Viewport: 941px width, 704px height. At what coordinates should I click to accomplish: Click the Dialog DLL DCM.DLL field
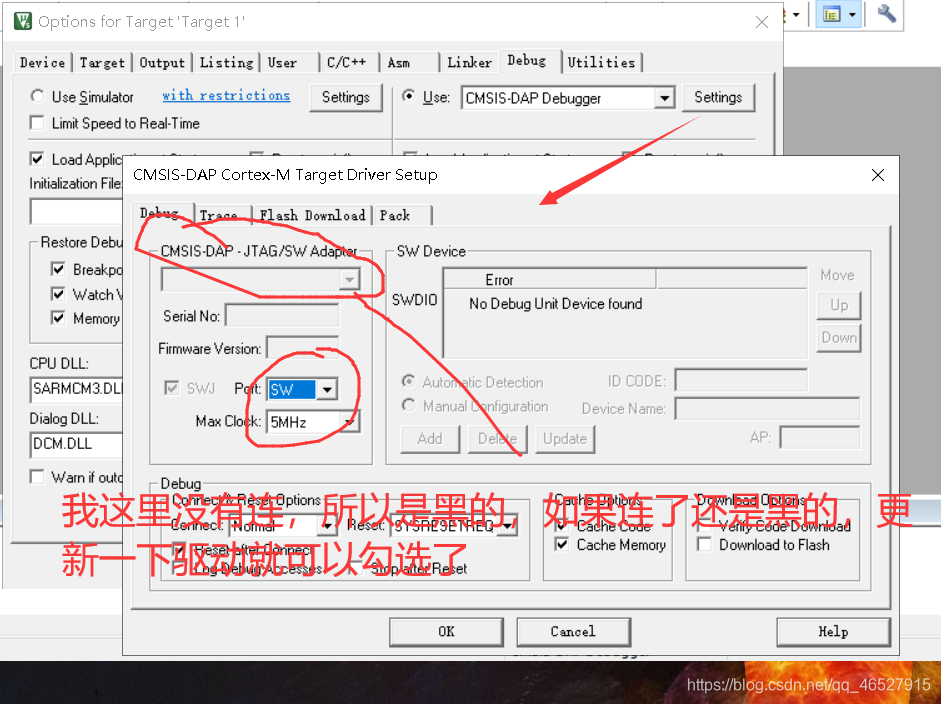[x=76, y=444]
